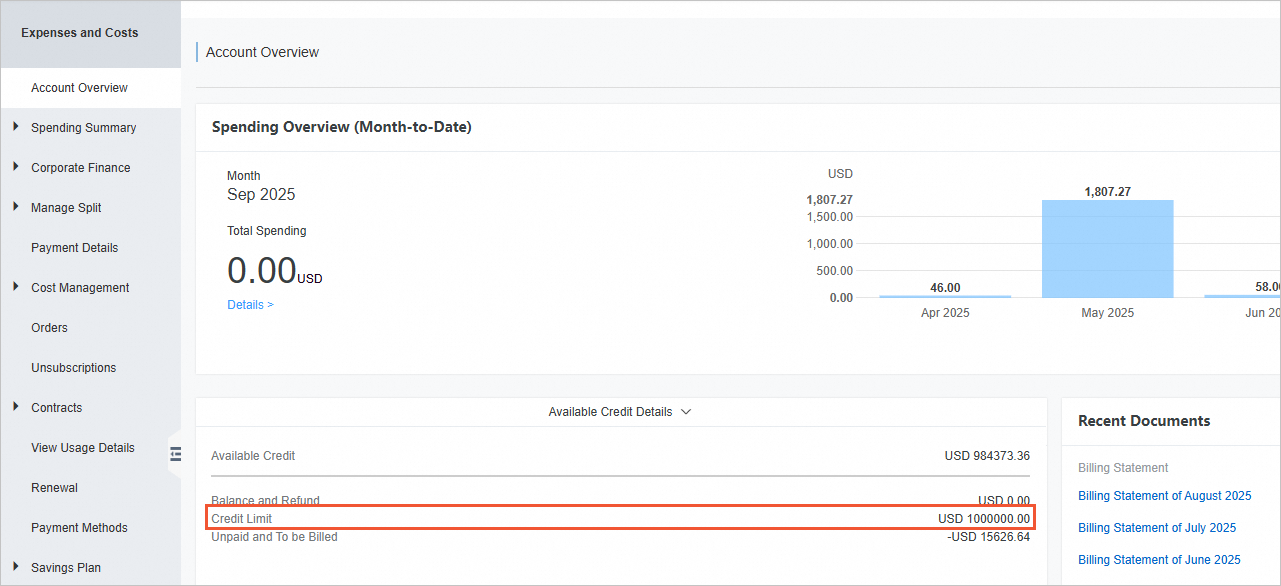Expand the Savings Plan arrow
The image size is (1281, 586).
(15, 567)
